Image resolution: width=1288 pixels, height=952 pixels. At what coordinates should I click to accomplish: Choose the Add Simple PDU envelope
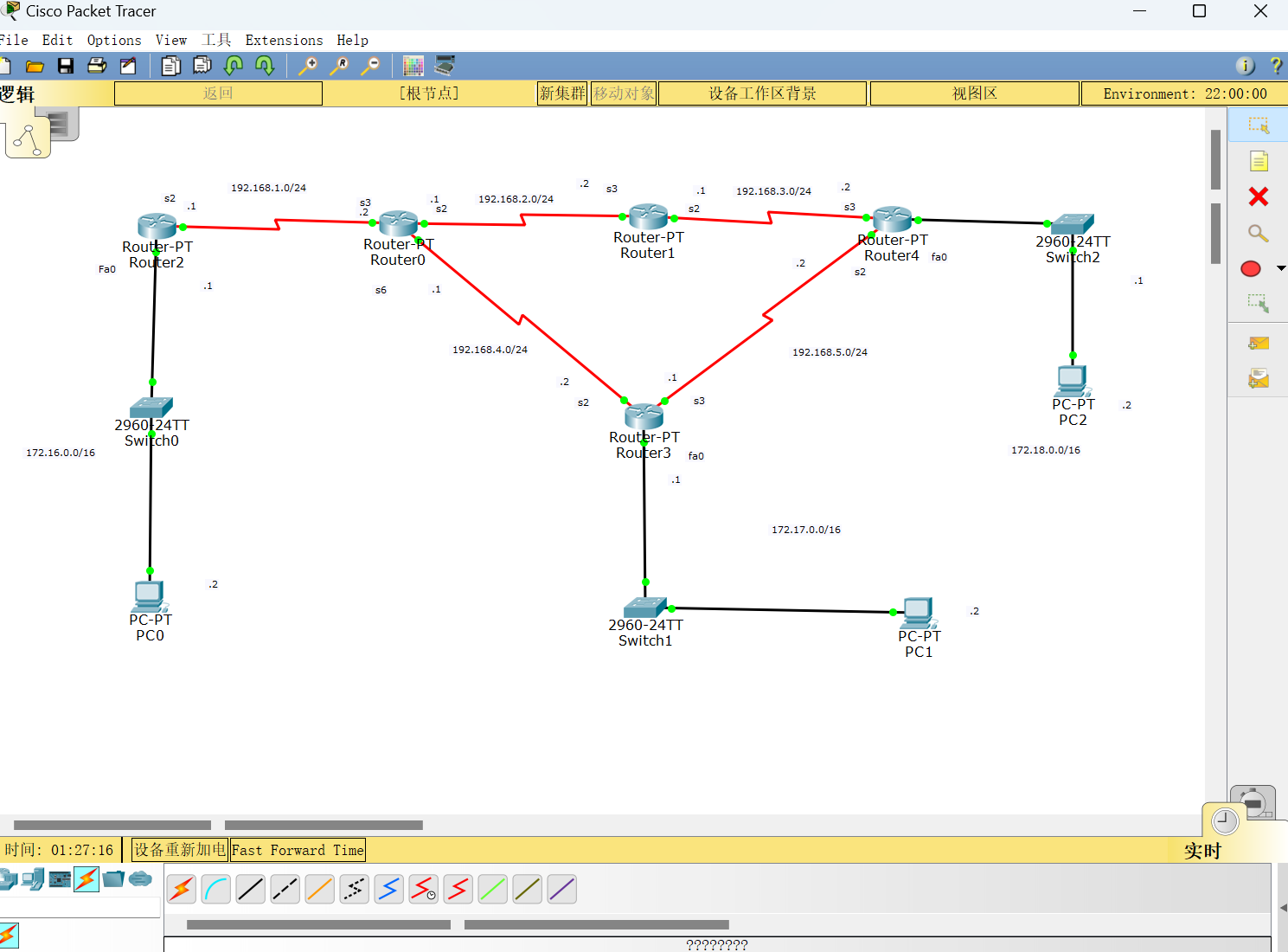coord(1259,344)
